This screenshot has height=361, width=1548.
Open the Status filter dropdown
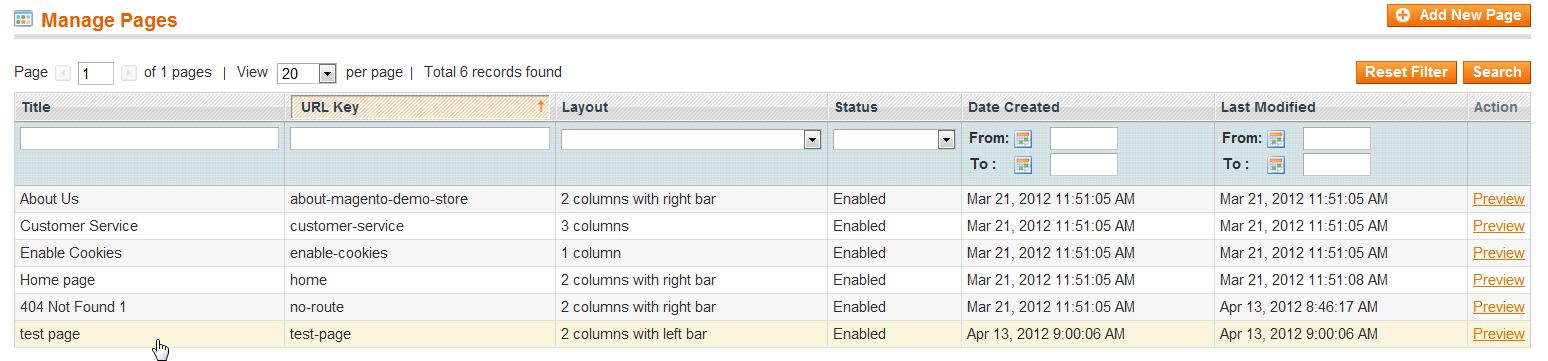tap(894, 140)
